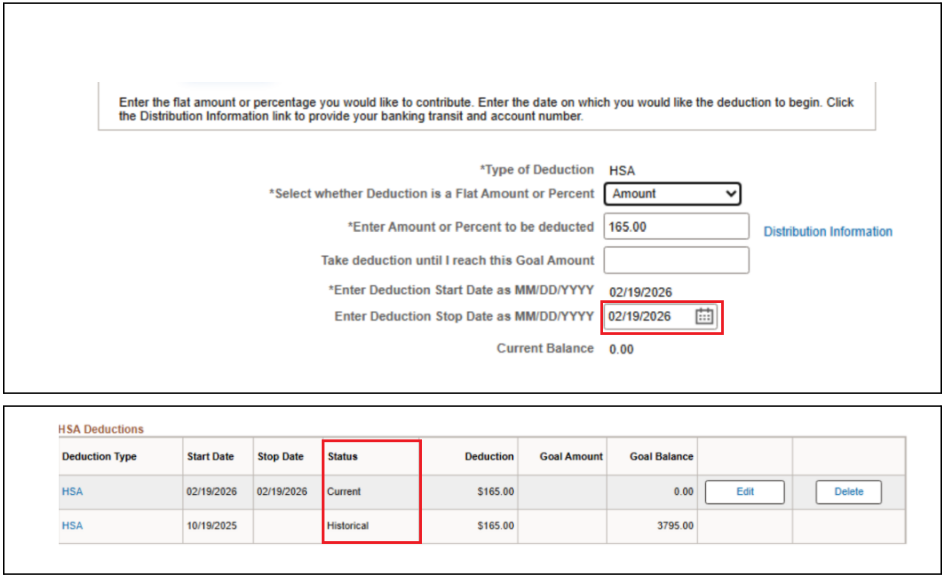Click the empty Goal Amount input field
The height and width of the screenshot is (577, 946).
(676, 260)
